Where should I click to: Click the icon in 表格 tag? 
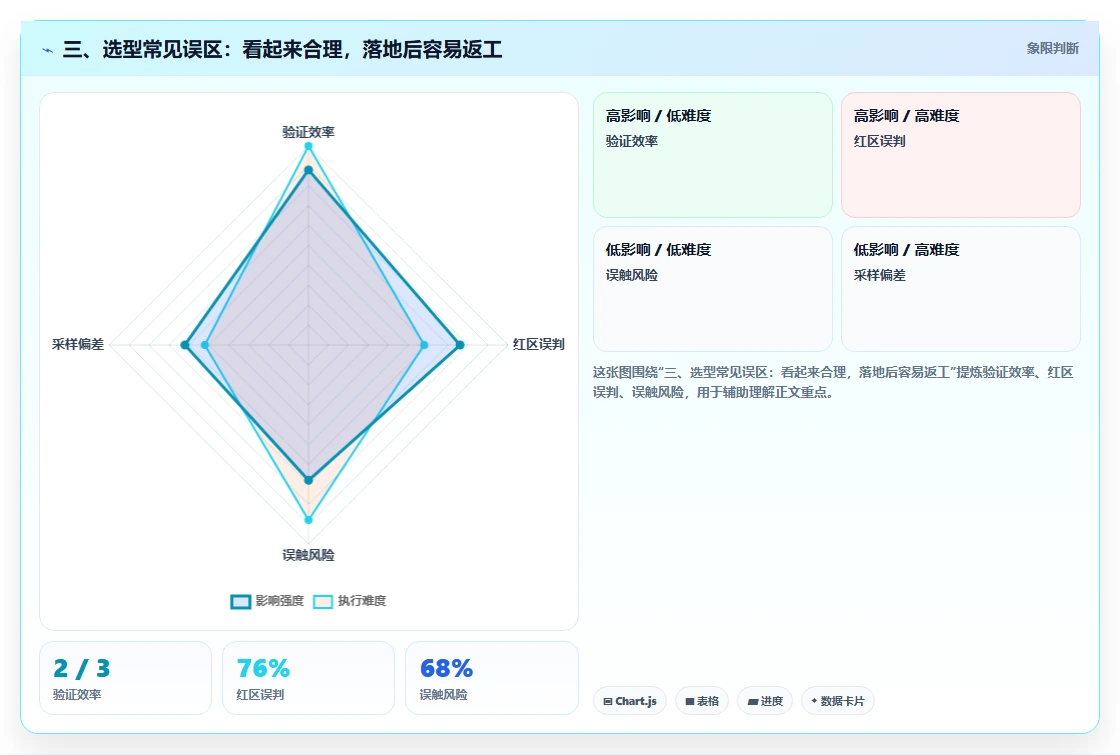coord(689,701)
